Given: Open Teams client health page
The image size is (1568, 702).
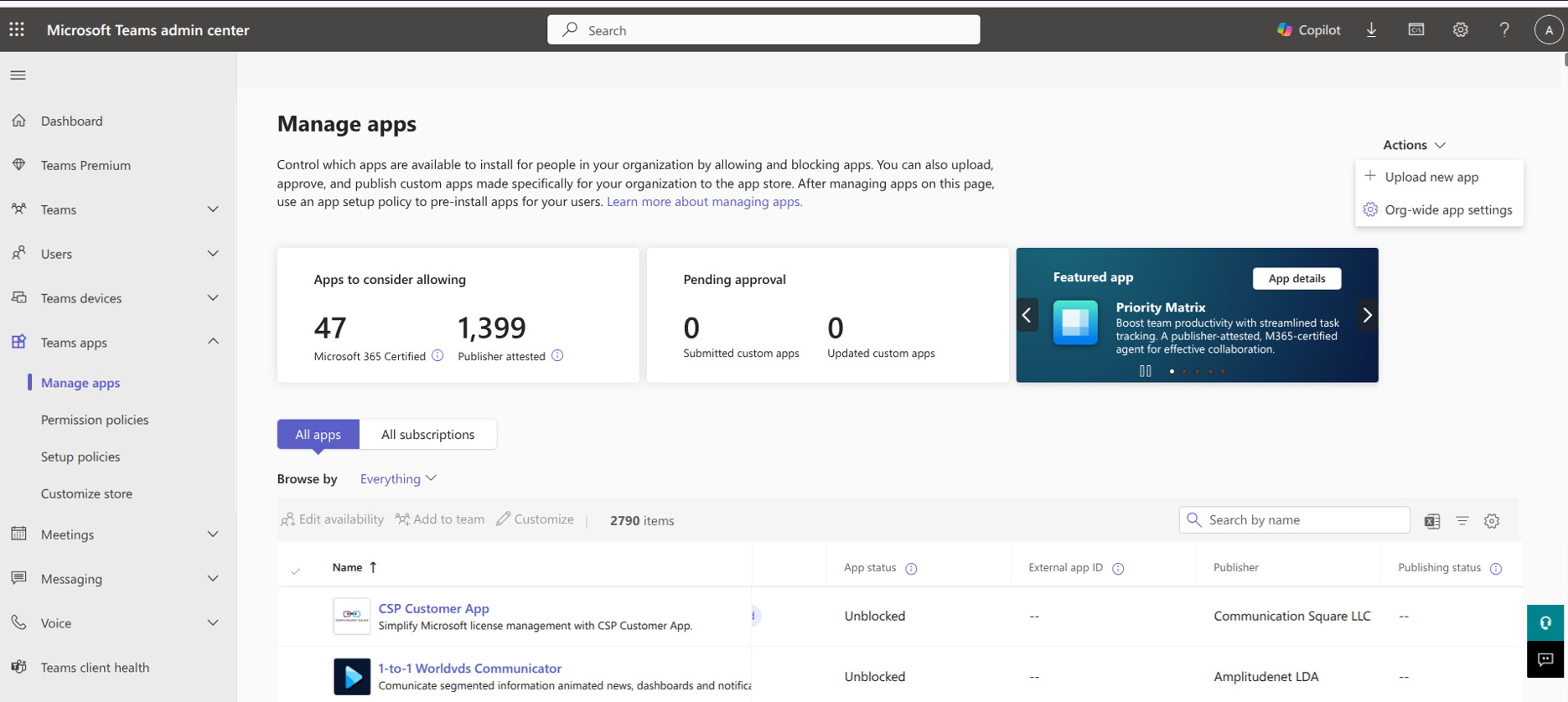Looking at the screenshot, I should 95,668.
